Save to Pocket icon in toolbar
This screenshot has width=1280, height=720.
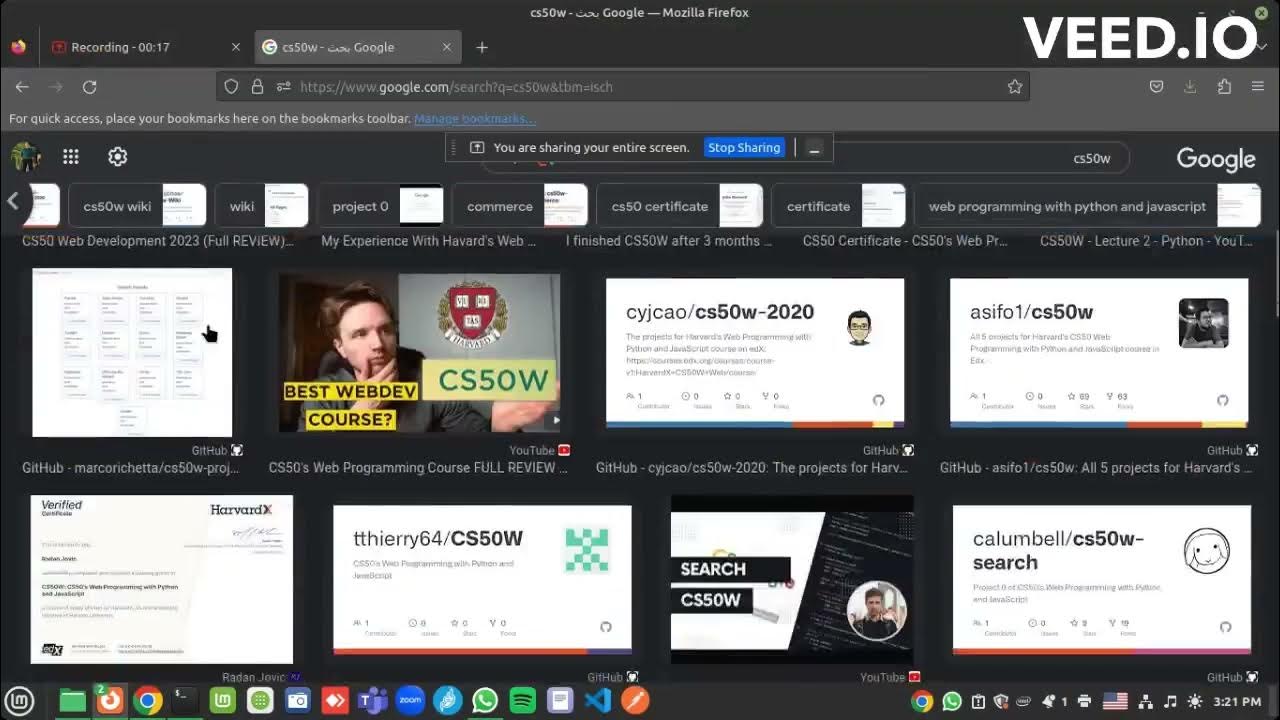pos(1156,87)
